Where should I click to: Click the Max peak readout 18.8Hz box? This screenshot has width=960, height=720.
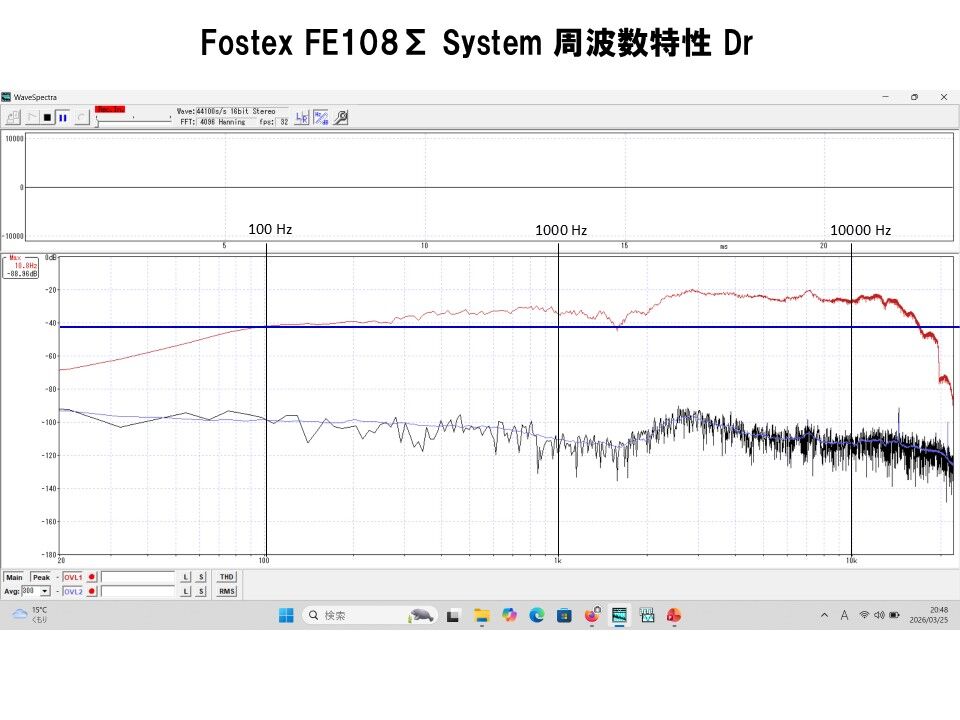click(x=21, y=266)
